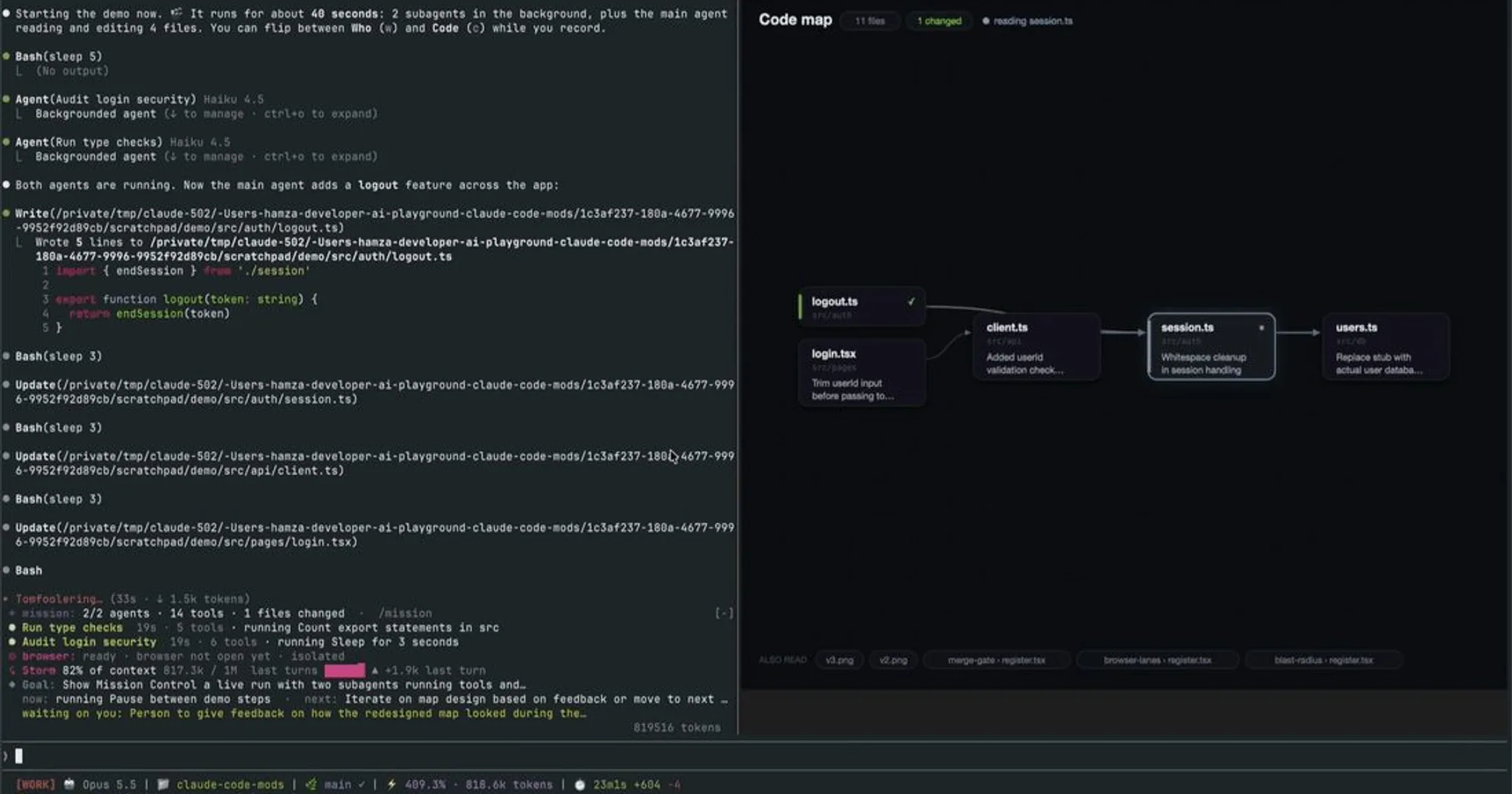Viewport: 1512px width, 794px height.
Task: Click the pink last turns usage bar
Action: (x=345, y=671)
